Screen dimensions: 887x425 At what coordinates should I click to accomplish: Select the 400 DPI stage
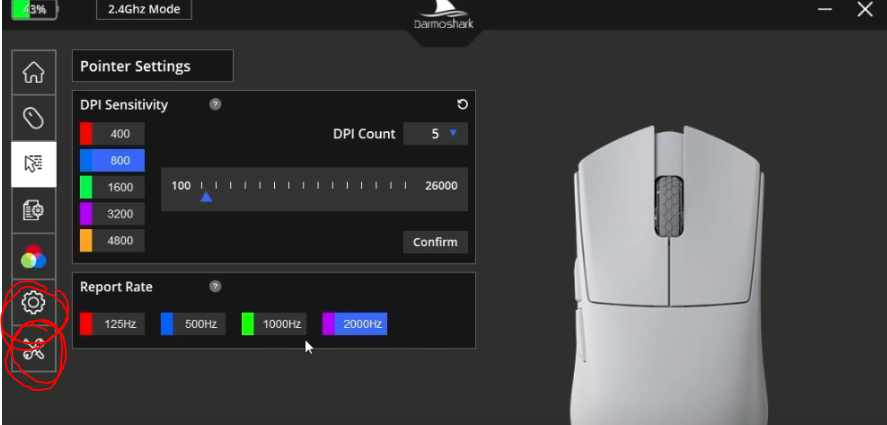[112, 134]
